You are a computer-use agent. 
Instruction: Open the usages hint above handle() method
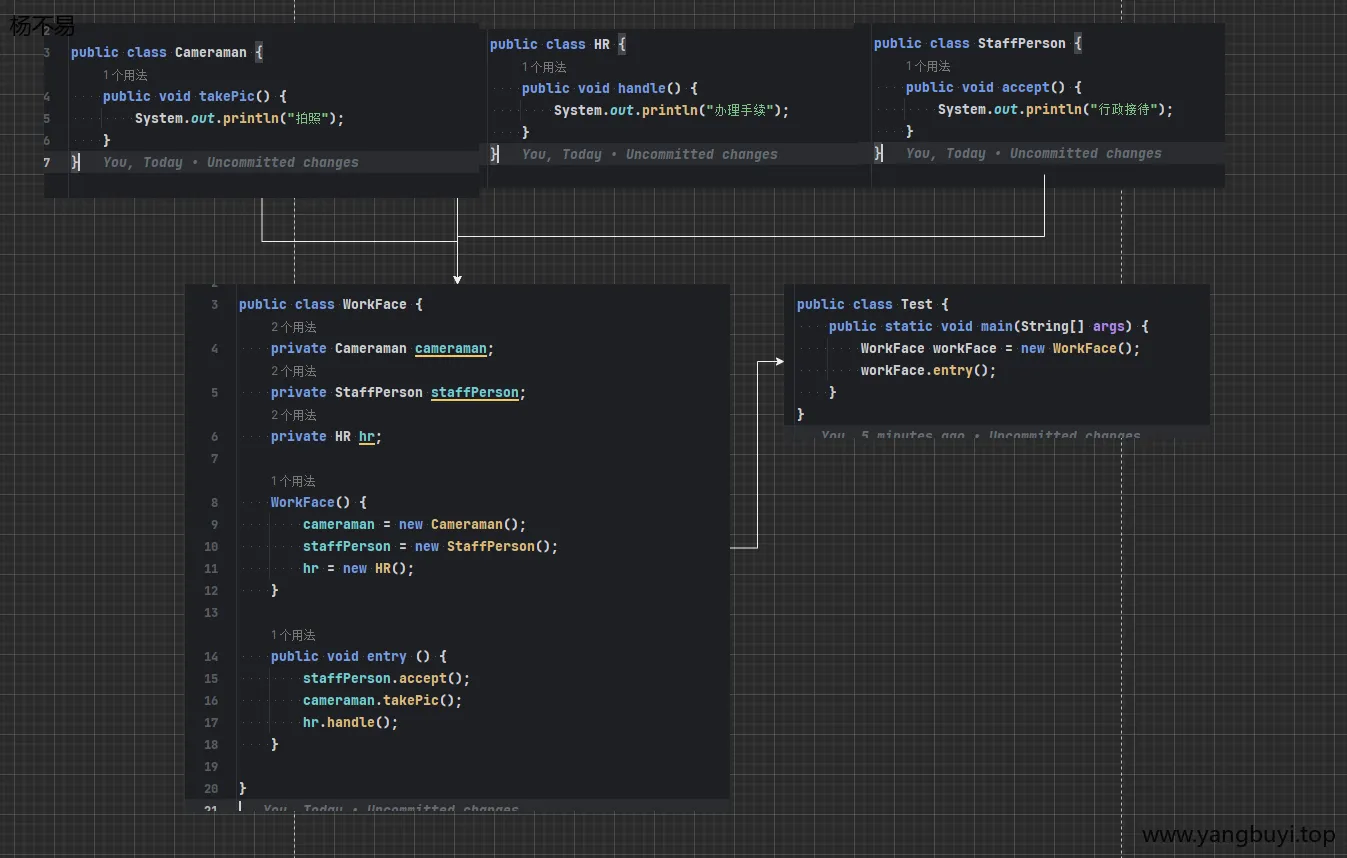click(544, 67)
